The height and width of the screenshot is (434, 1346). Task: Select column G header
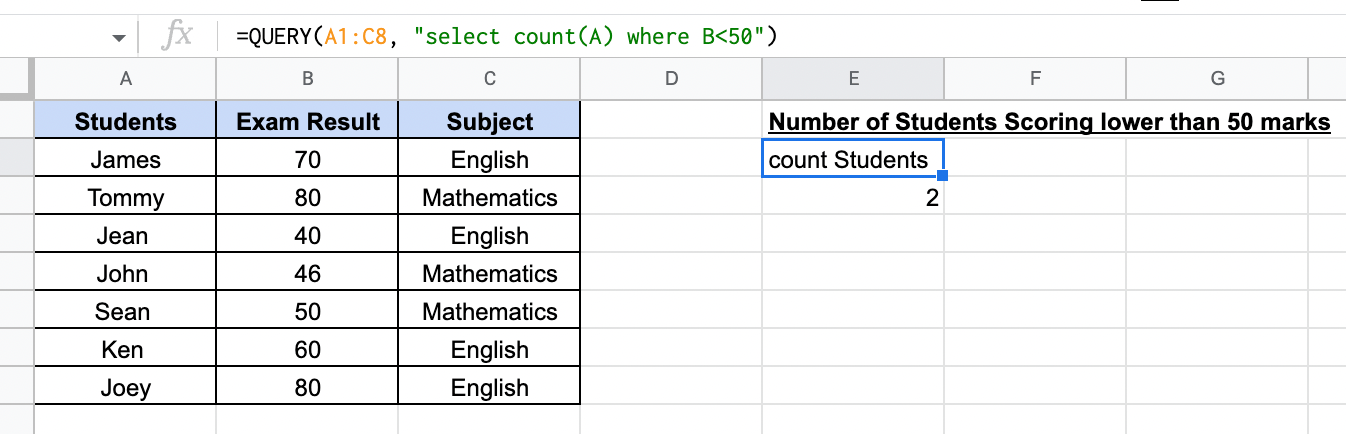pyautogui.click(x=1217, y=79)
